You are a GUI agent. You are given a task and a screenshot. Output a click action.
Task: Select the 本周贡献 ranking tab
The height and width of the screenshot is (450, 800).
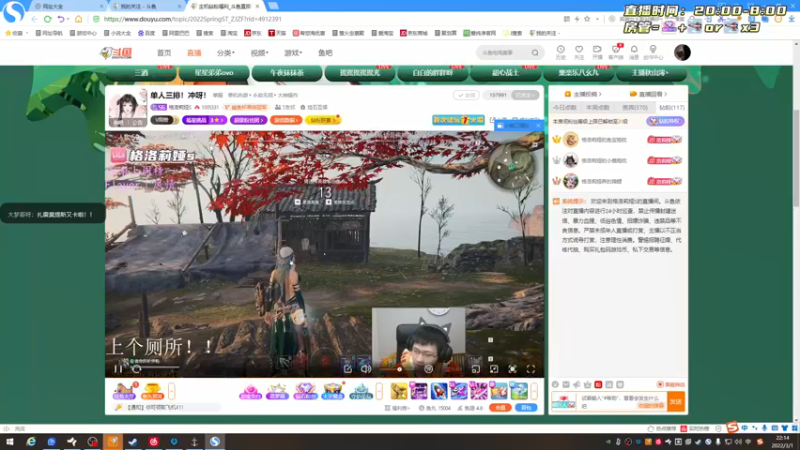[x=597, y=108]
